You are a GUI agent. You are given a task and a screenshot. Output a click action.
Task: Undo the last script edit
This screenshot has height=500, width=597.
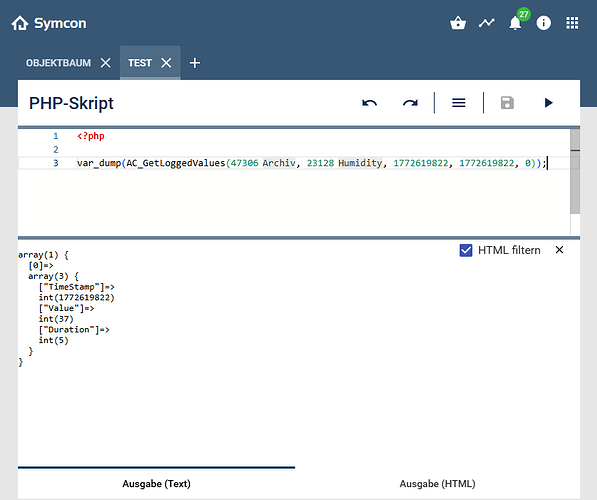(369, 103)
